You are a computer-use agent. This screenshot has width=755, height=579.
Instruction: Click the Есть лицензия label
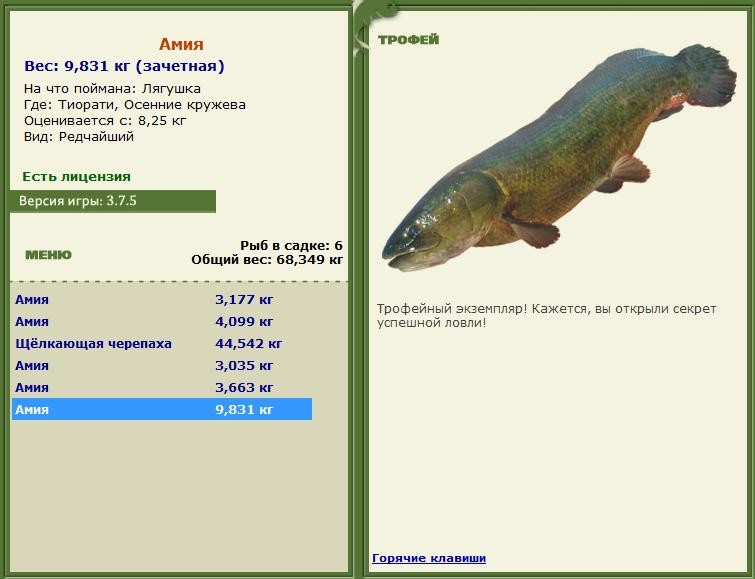click(77, 177)
